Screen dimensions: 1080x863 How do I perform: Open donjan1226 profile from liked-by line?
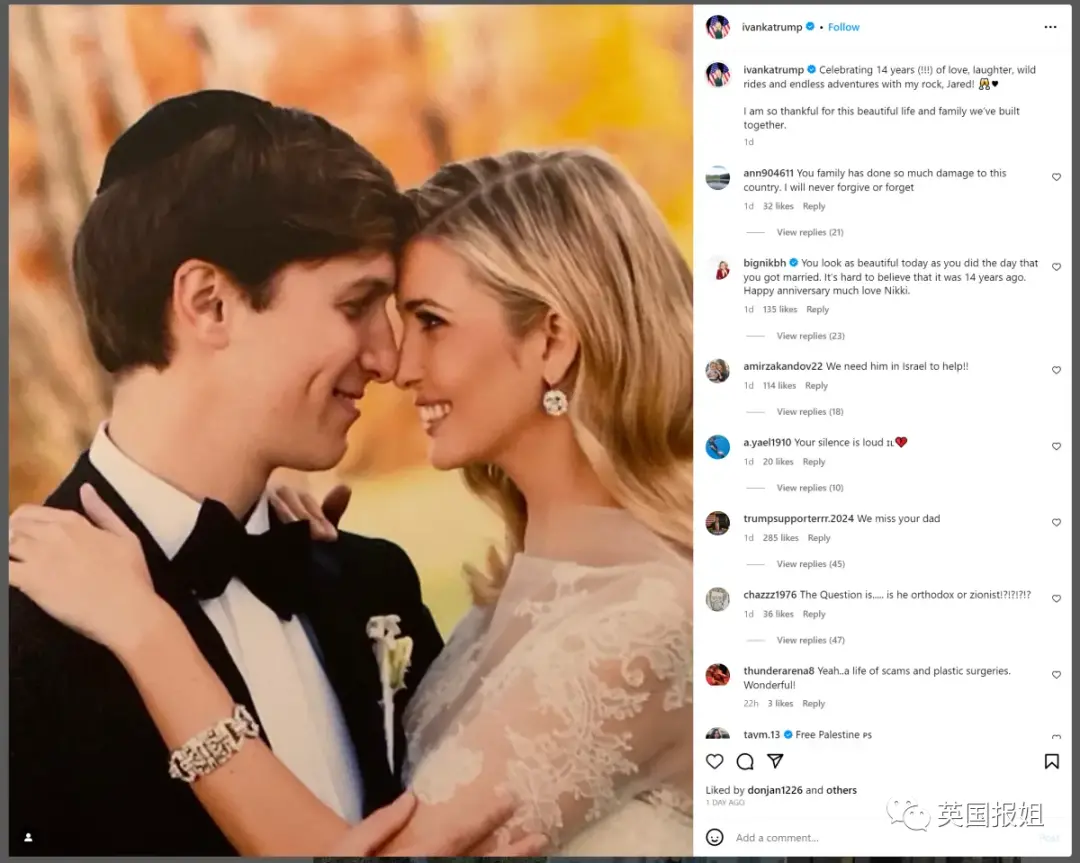pos(766,790)
